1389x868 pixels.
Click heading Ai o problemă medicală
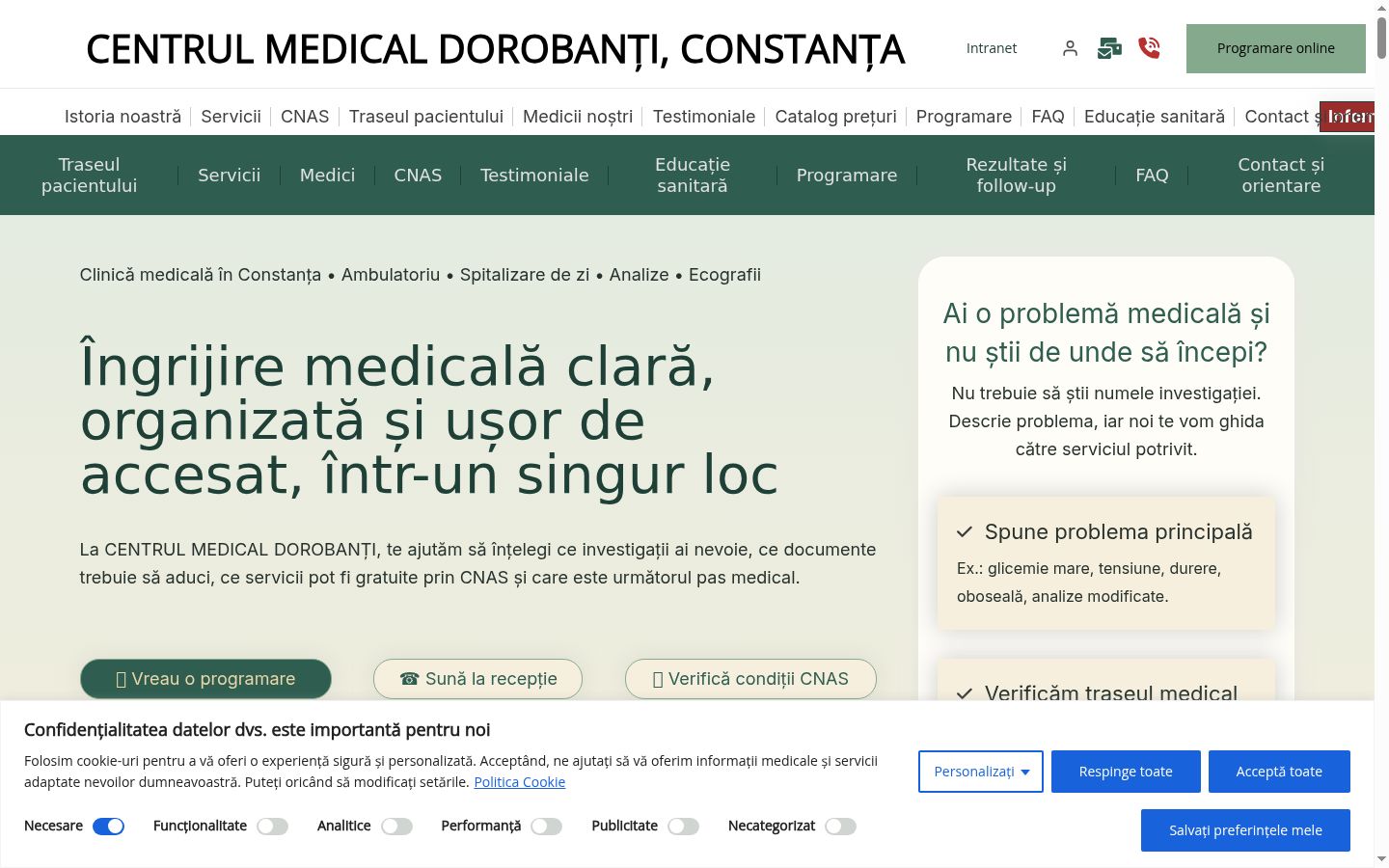(1106, 333)
